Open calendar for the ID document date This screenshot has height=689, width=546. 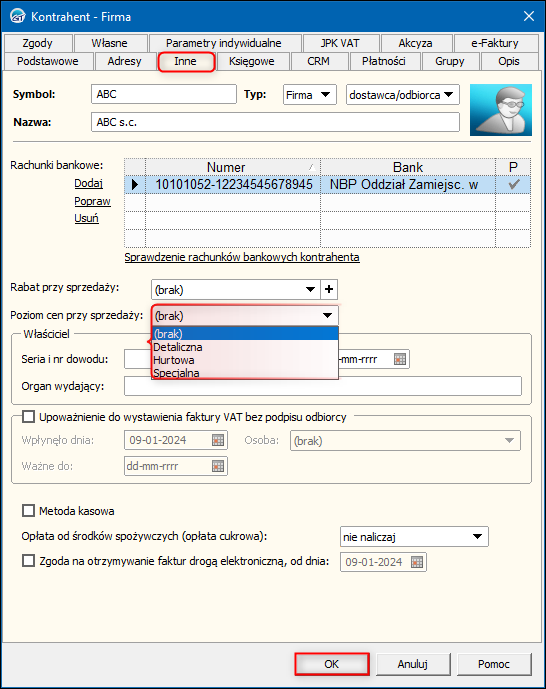pos(400,359)
